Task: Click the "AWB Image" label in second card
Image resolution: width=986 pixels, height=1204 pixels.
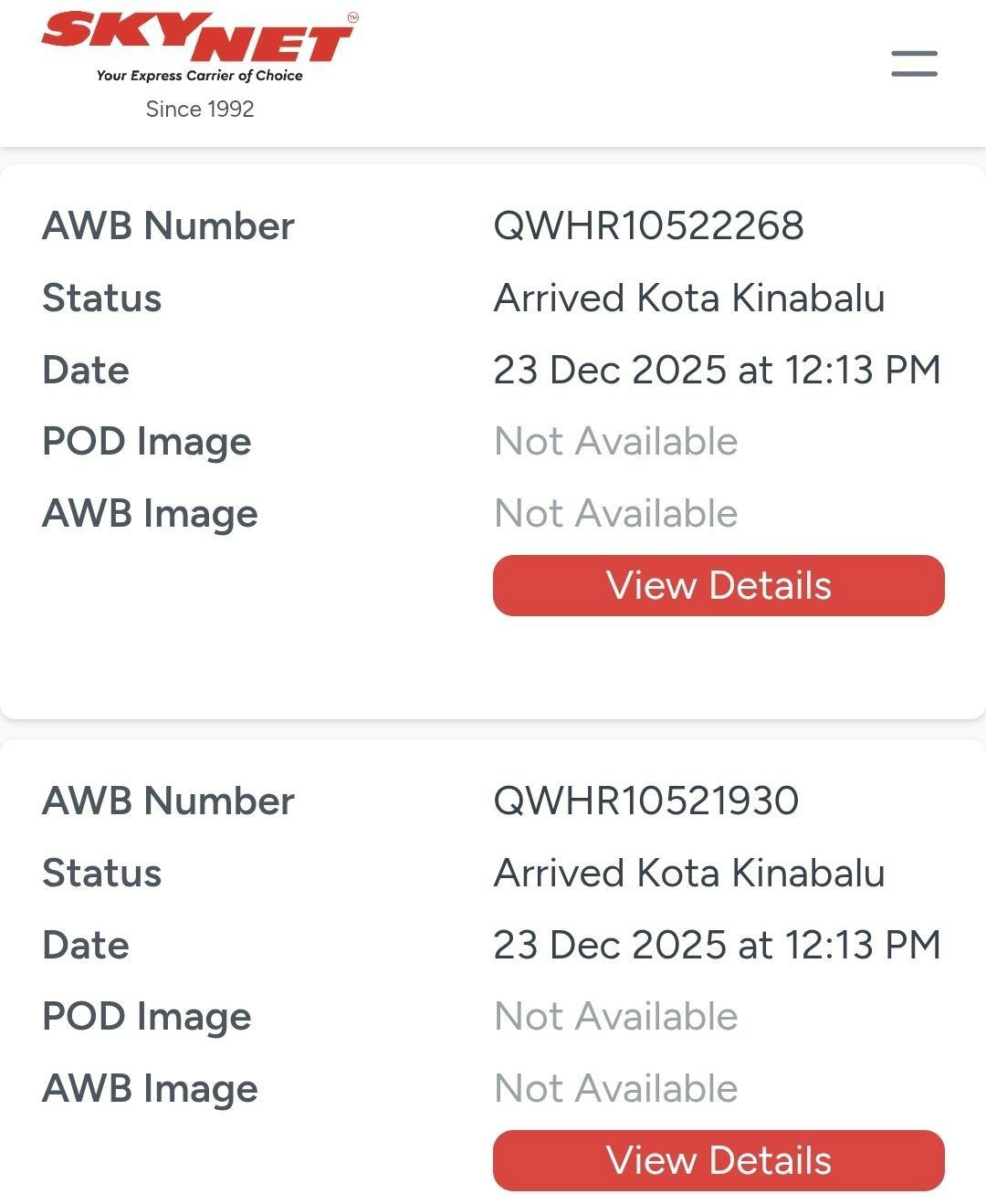Action: pyautogui.click(x=150, y=1089)
